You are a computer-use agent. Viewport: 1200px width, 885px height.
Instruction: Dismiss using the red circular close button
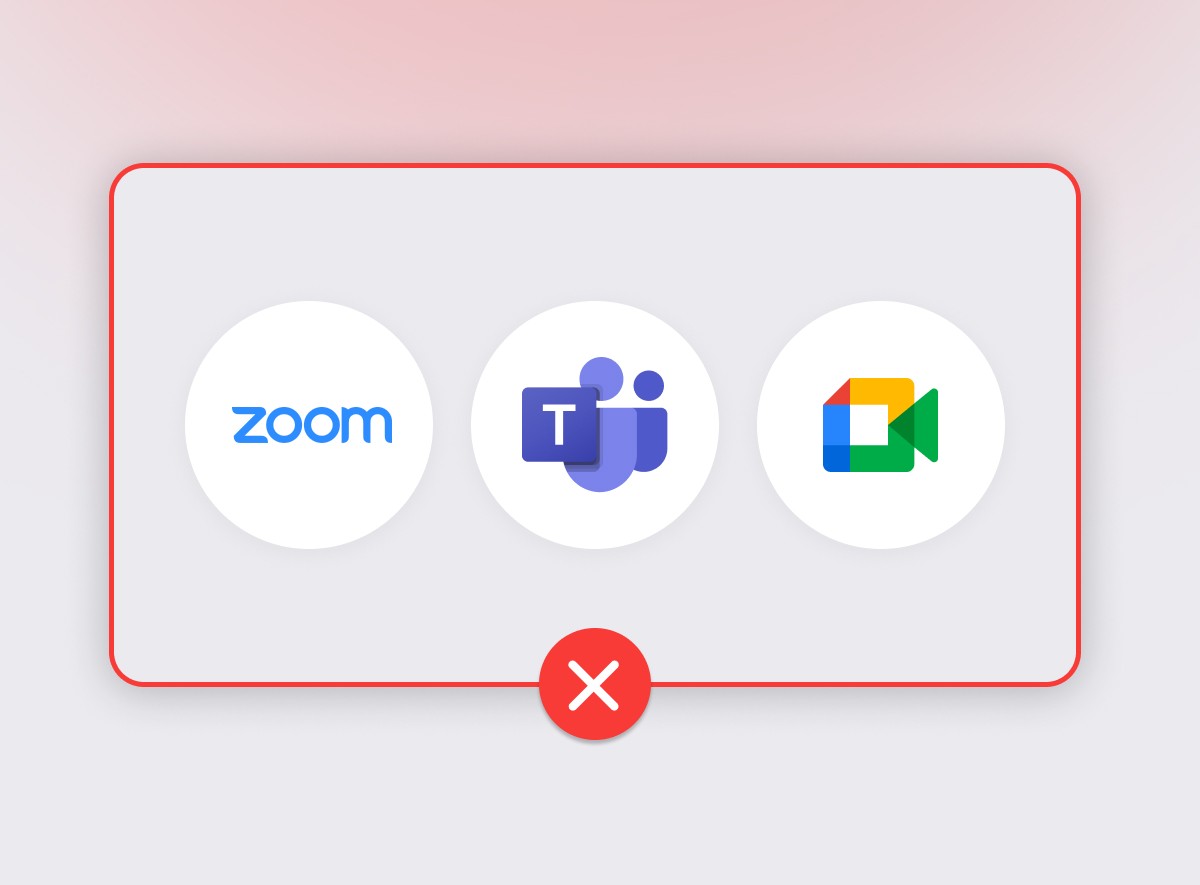[x=594, y=685]
